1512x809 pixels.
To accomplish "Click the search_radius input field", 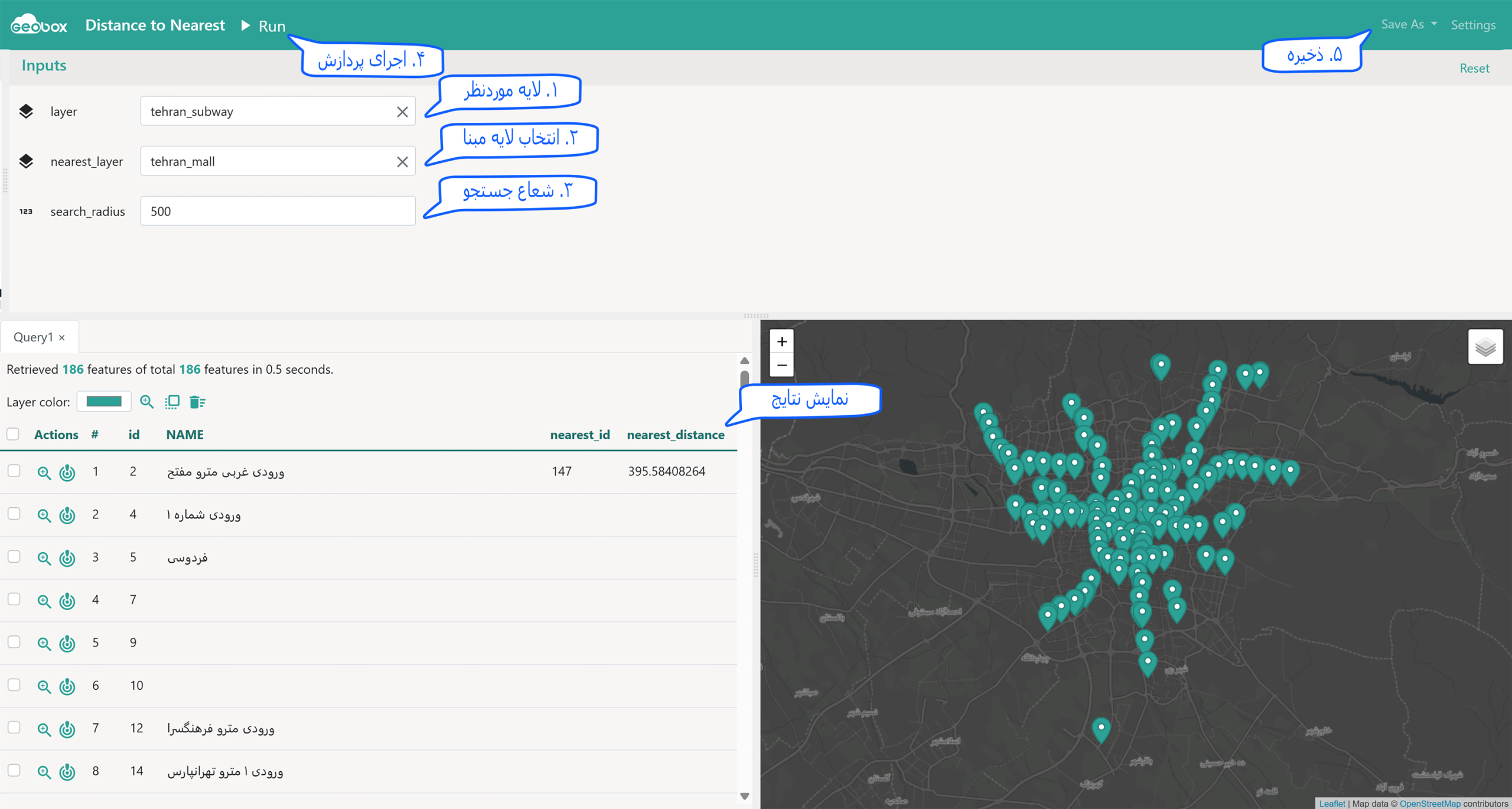I will pyautogui.click(x=278, y=211).
